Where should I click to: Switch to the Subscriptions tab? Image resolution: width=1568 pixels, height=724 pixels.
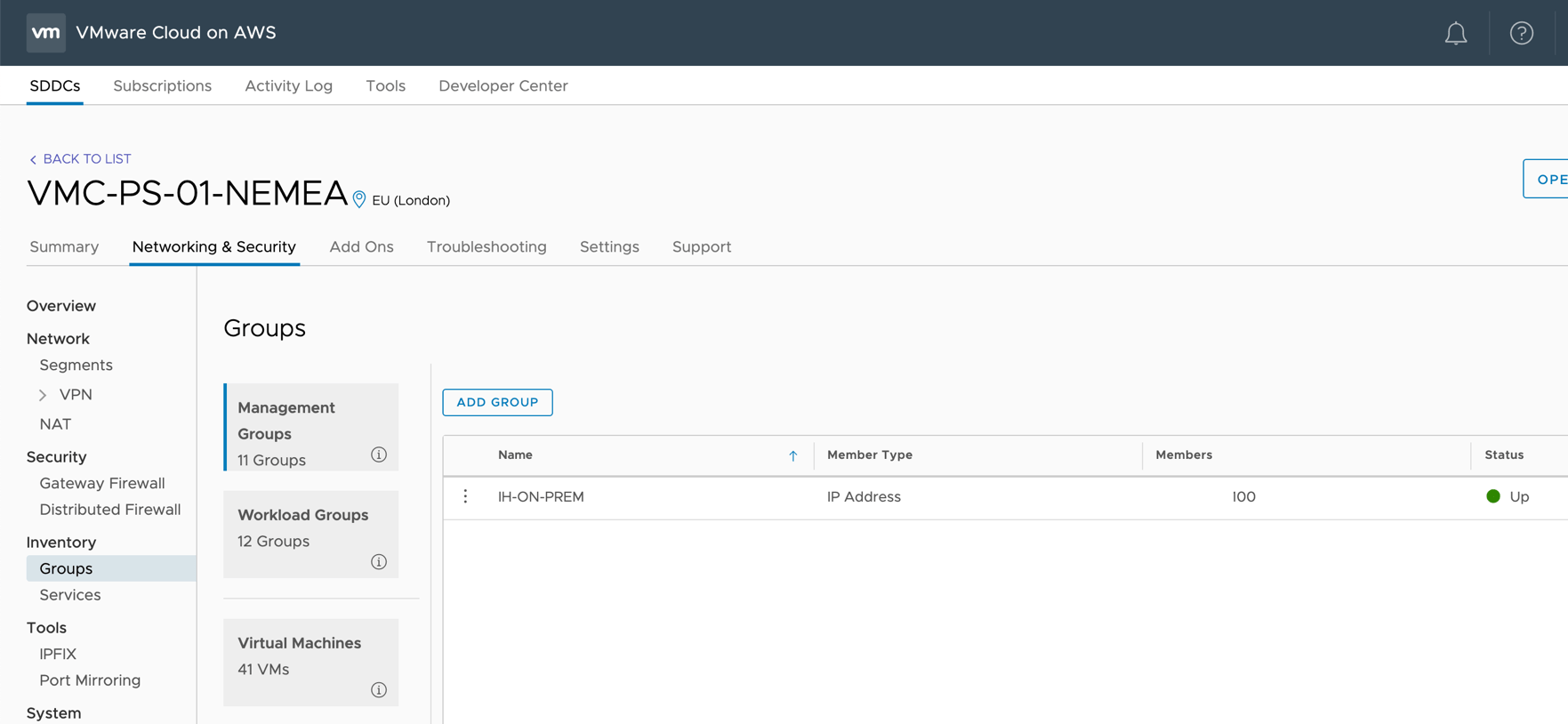pyautogui.click(x=162, y=86)
